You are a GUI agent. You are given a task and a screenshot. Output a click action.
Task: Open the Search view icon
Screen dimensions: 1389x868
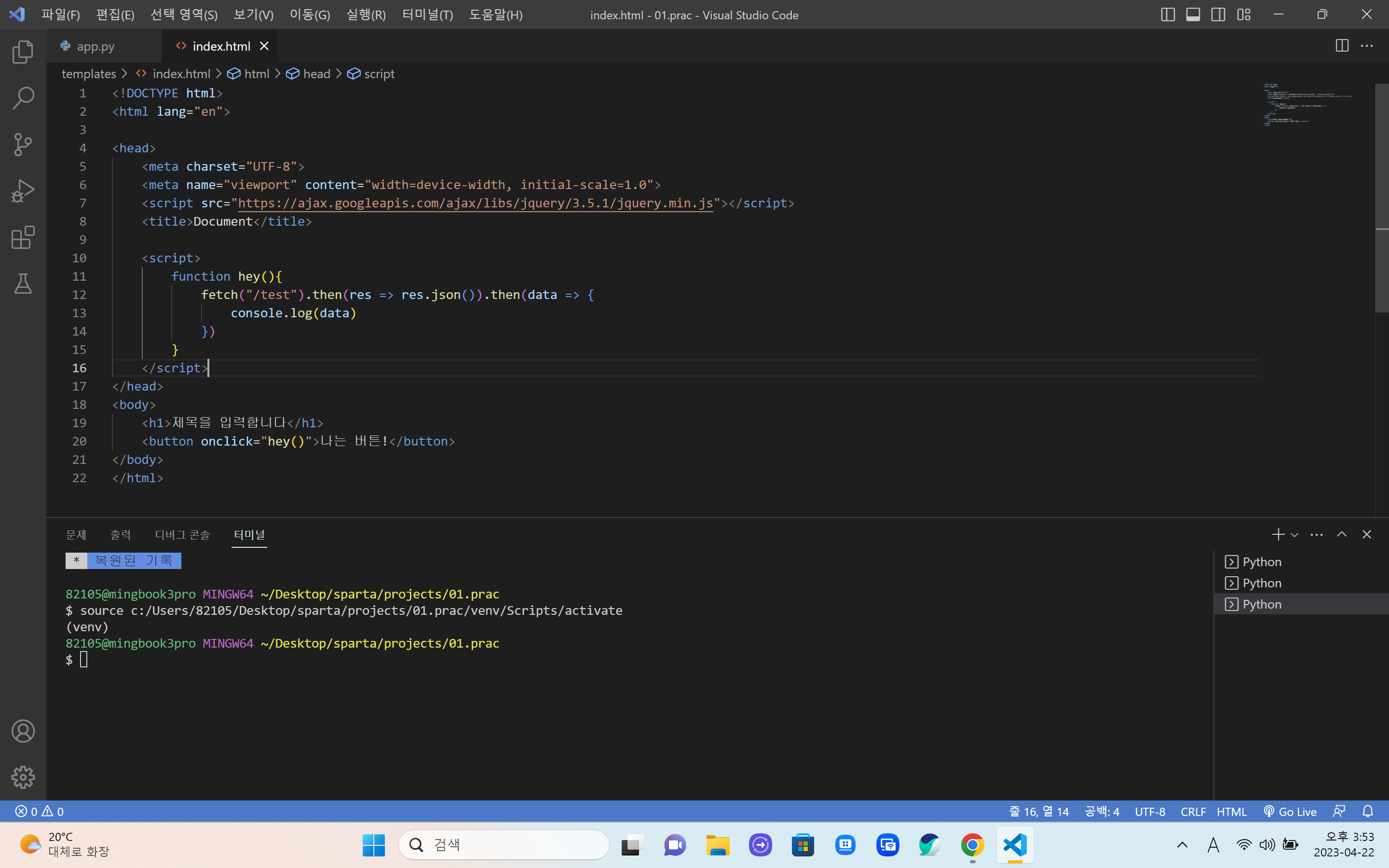[23, 98]
